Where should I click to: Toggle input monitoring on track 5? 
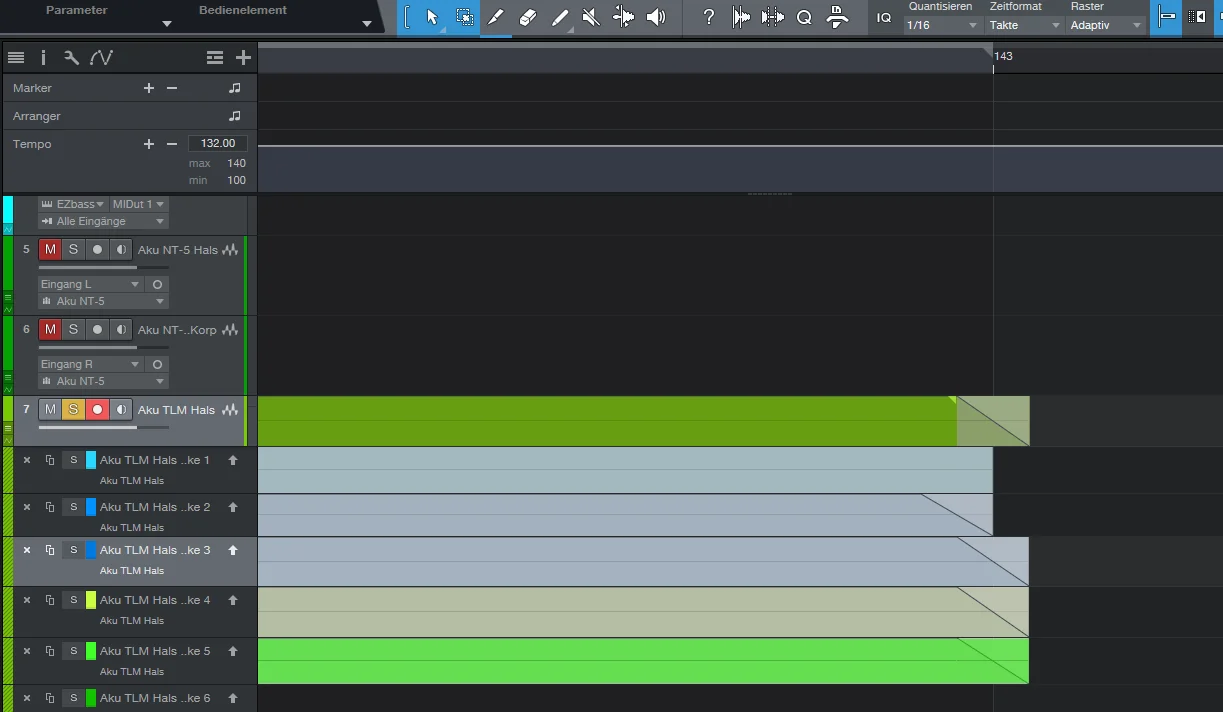[x=121, y=250]
